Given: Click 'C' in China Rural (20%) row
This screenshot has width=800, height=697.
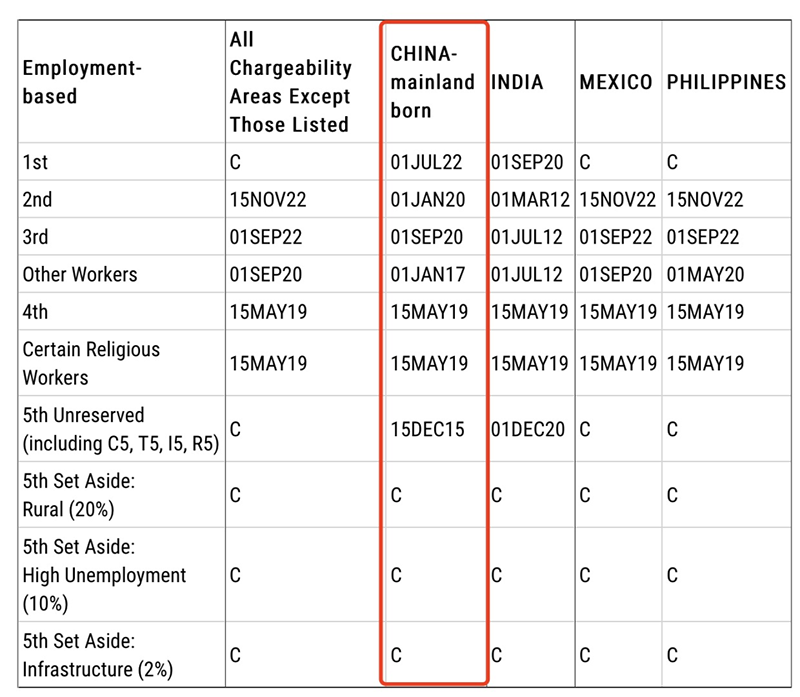Looking at the screenshot, I should tap(396, 495).
